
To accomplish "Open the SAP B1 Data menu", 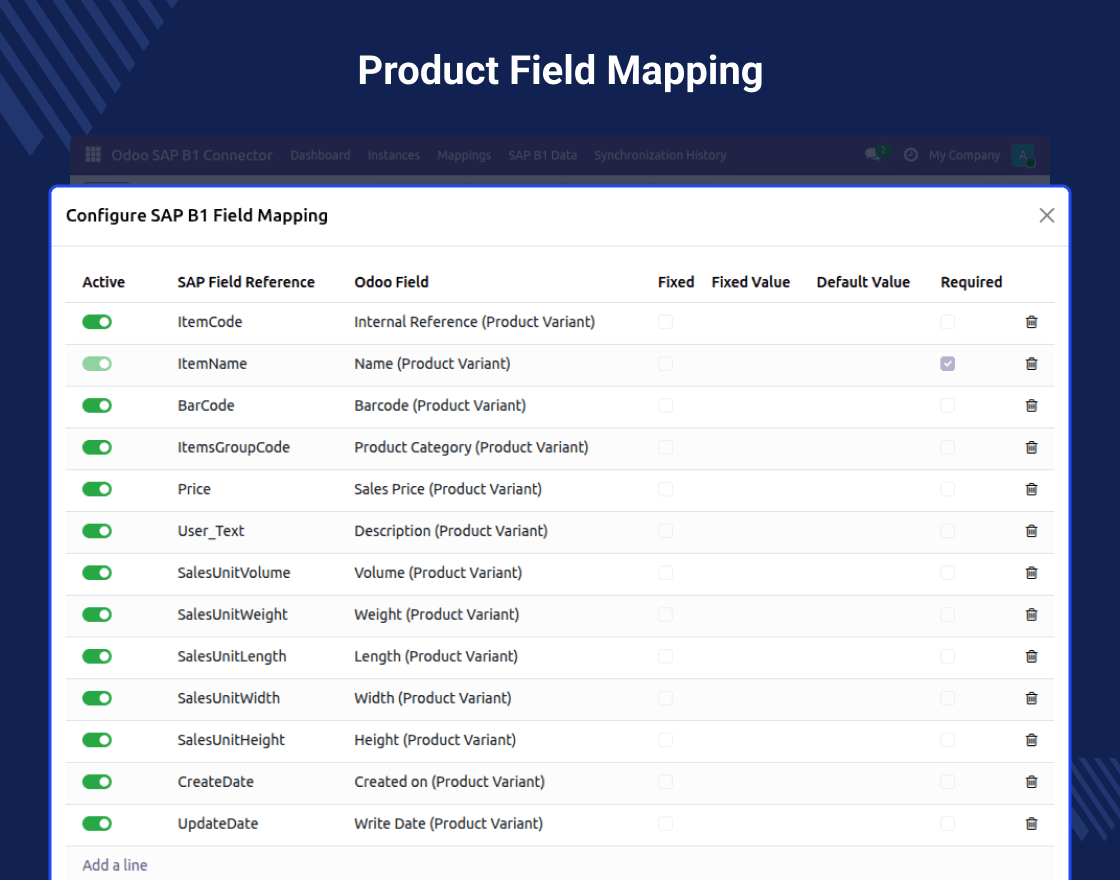I will [543, 155].
